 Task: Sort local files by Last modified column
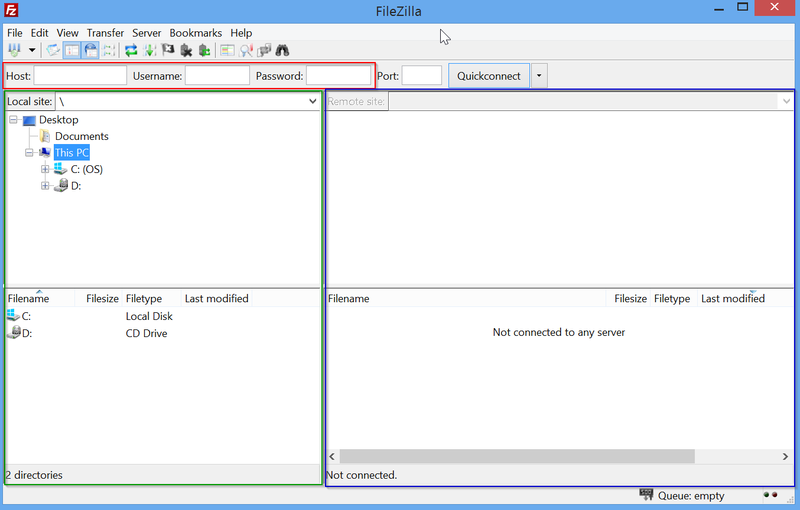[x=216, y=298]
